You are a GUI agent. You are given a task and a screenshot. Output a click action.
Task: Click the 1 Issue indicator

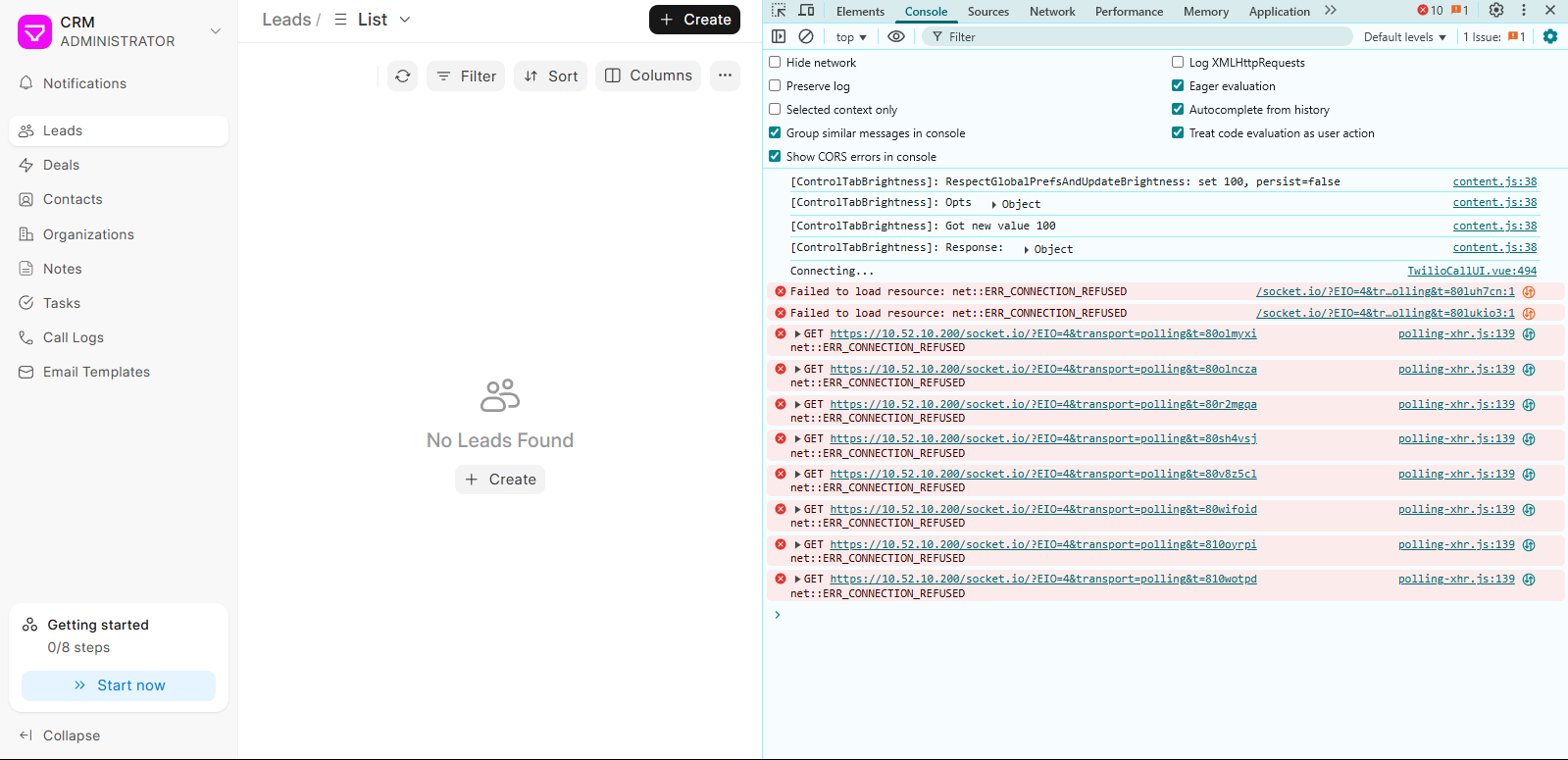1494,36
